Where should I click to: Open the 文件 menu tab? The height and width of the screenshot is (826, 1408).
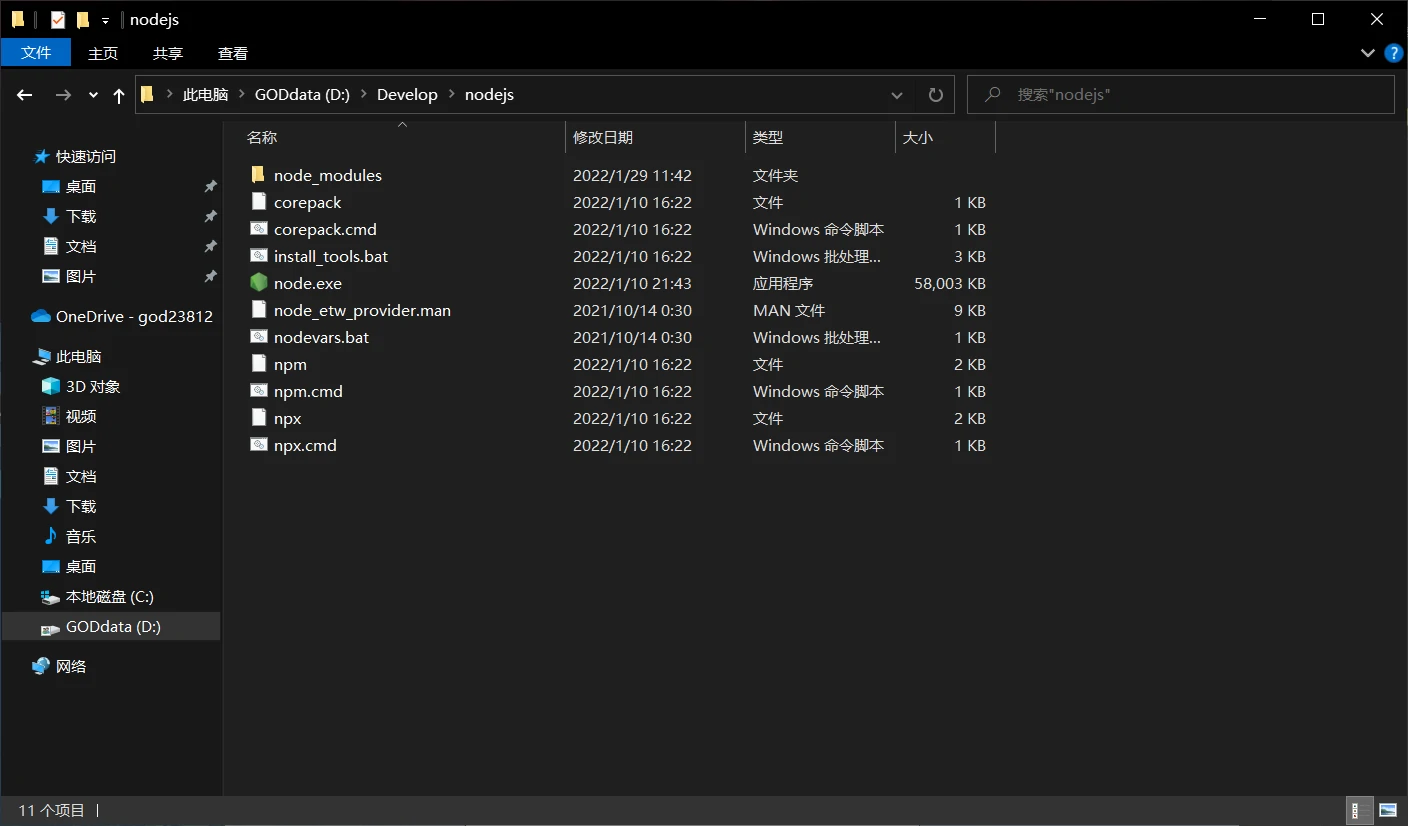(x=36, y=53)
